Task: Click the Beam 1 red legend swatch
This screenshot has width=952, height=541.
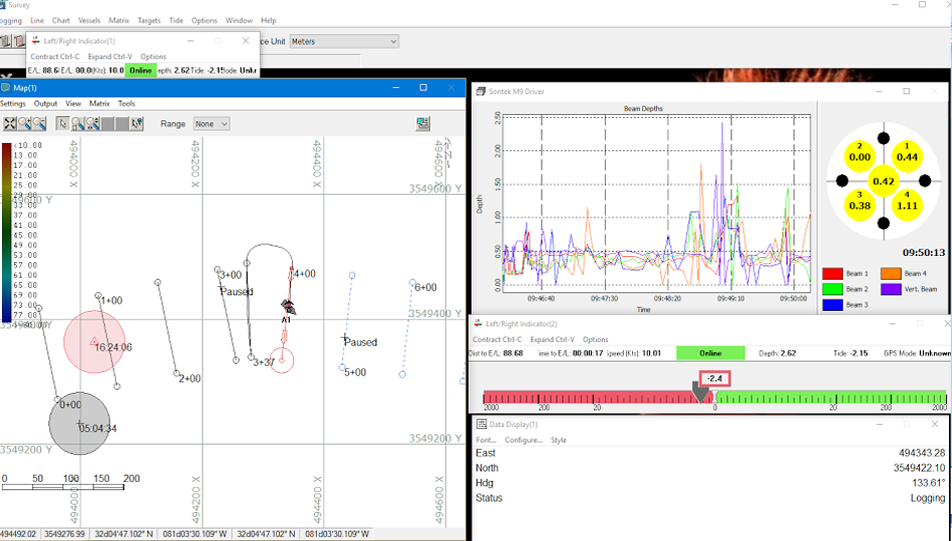Action: pos(833,274)
